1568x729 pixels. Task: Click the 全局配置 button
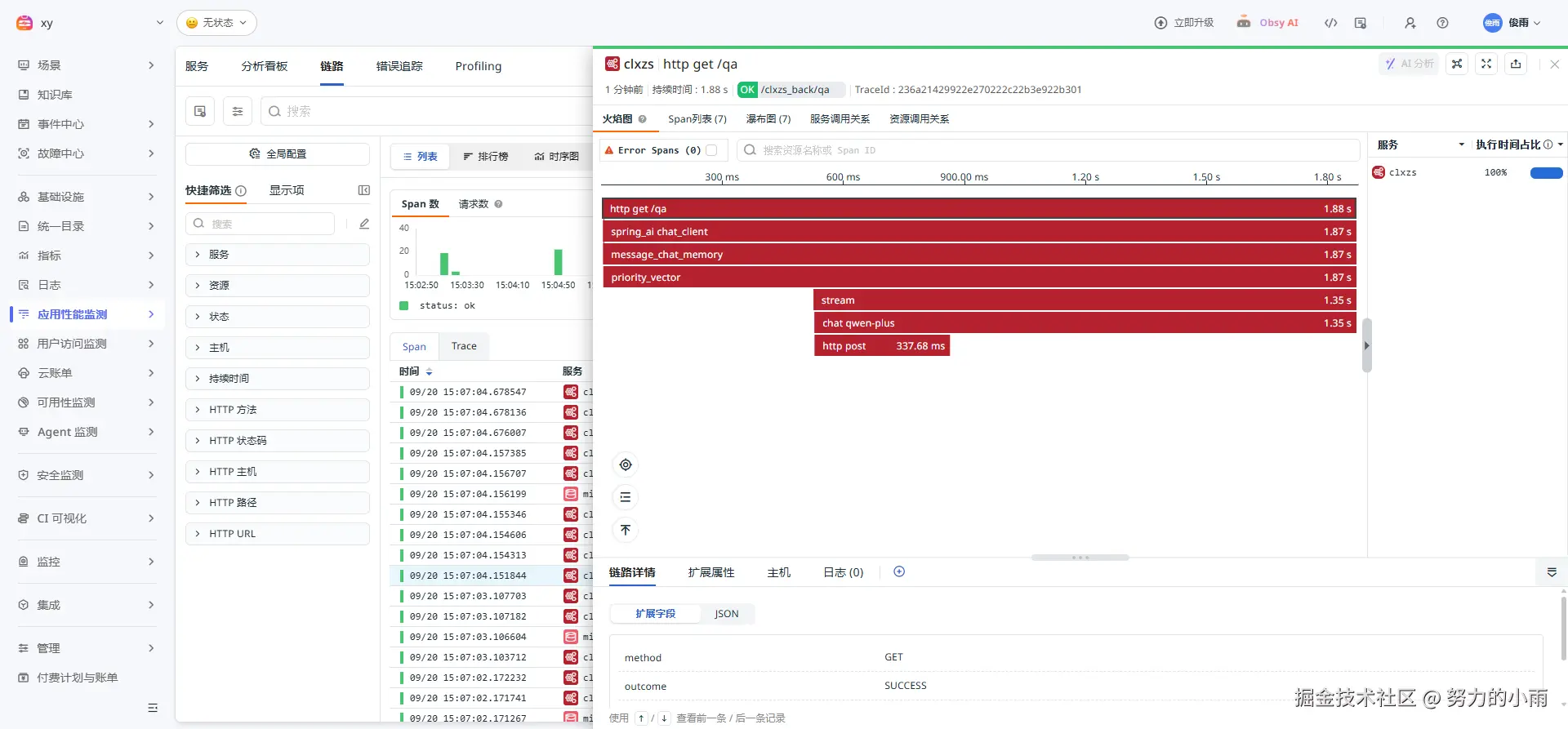[x=278, y=153]
